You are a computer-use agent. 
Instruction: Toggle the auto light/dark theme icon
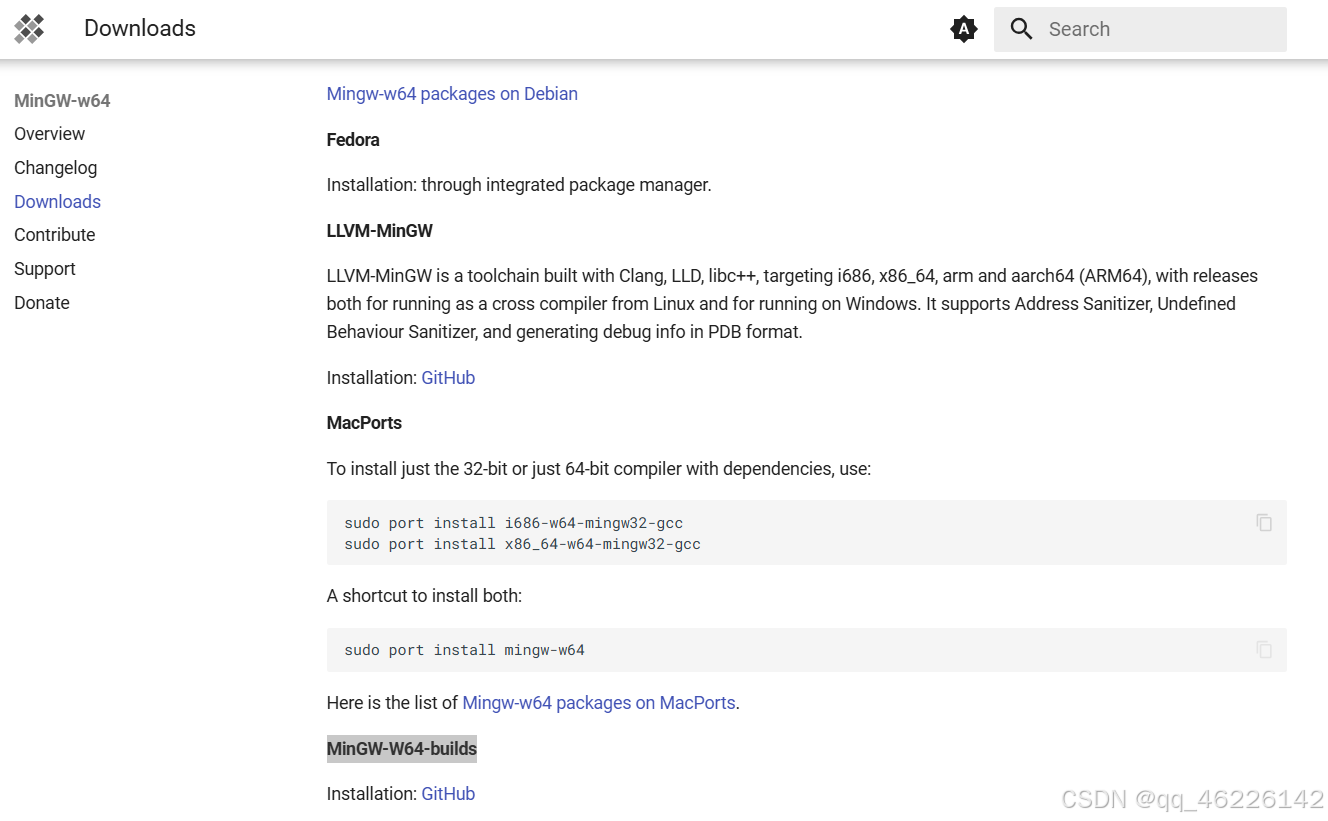click(963, 29)
